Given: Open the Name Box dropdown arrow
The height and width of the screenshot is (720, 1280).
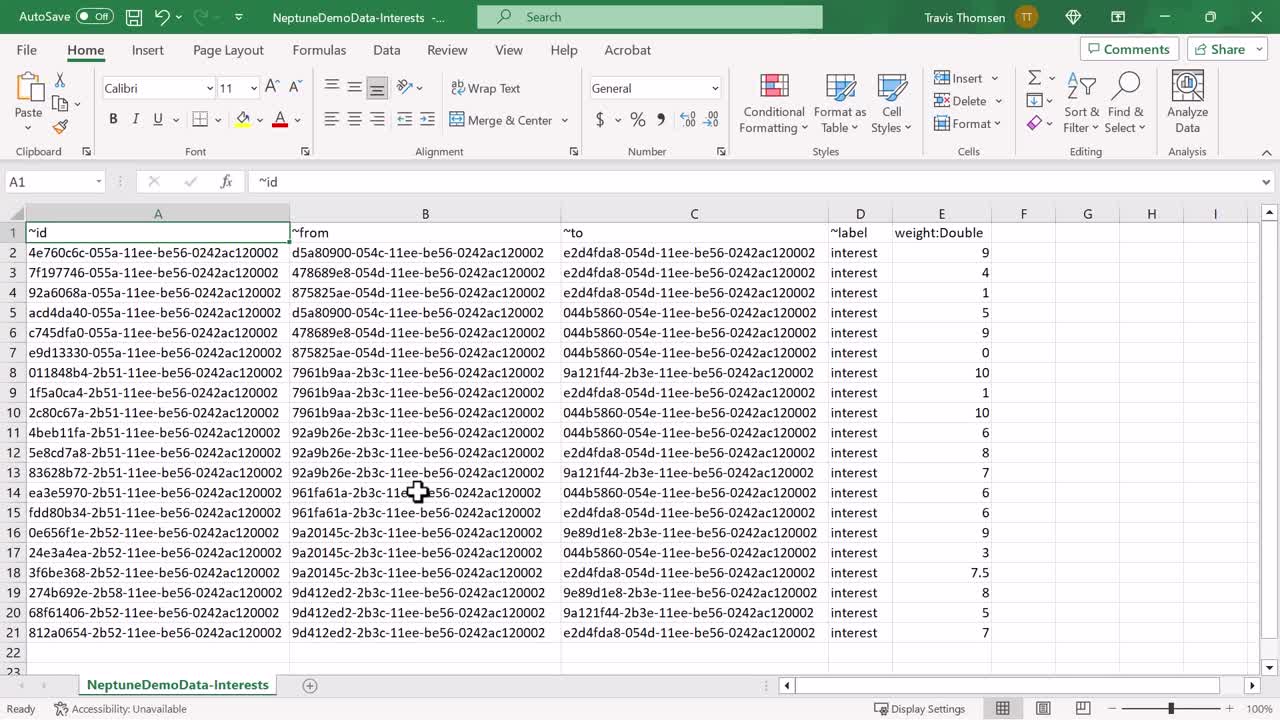Looking at the screenshot, I should 98,182.
